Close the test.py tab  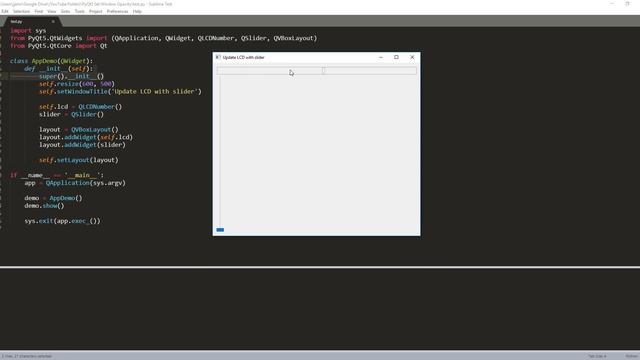coord(53,21)
